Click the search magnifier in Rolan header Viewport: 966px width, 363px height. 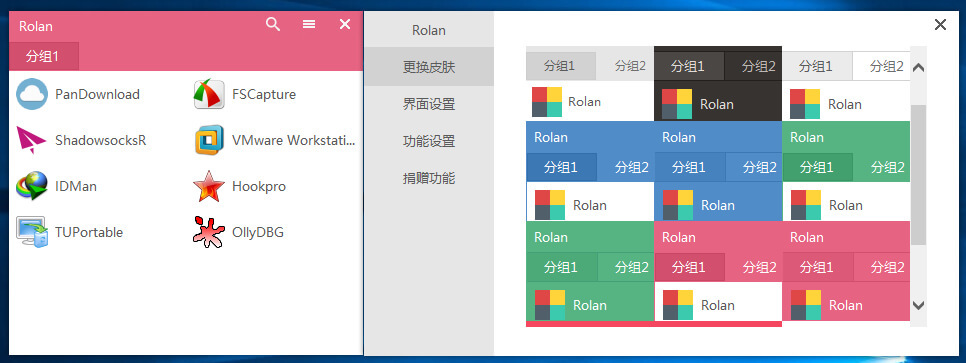click(x=273, y=25)
